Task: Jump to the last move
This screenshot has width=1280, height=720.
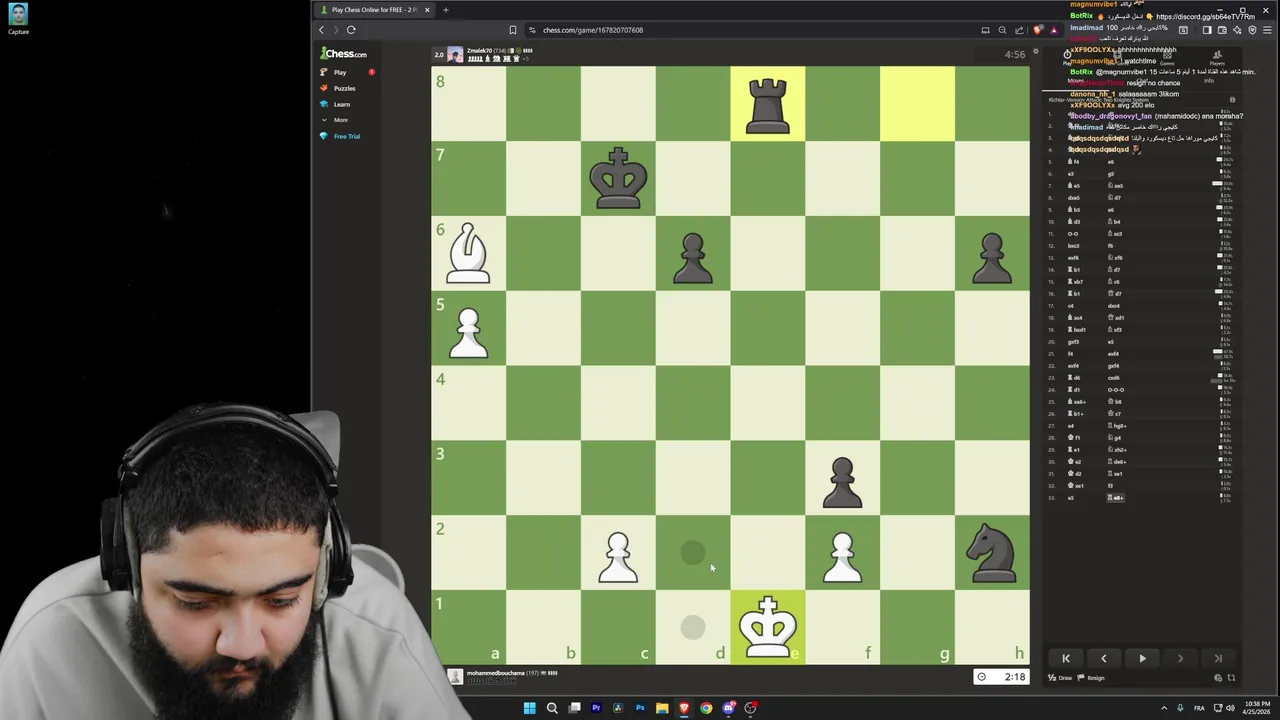Action: click(x=1218, y=658)
